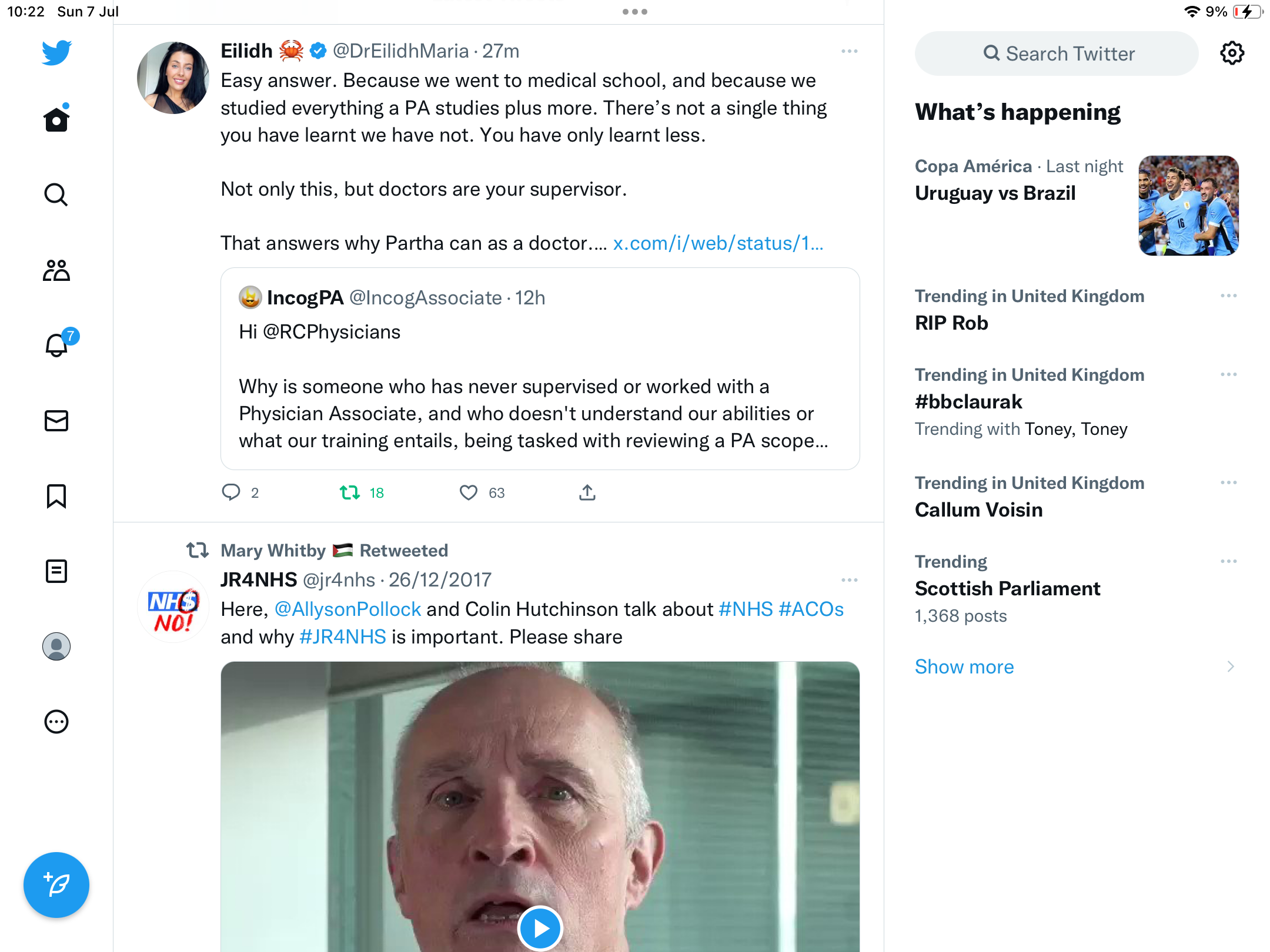Open the Home timeline icon
The height and width of the screenshot is (952, 1270).
pyautogui.click(x=56, y=120)
